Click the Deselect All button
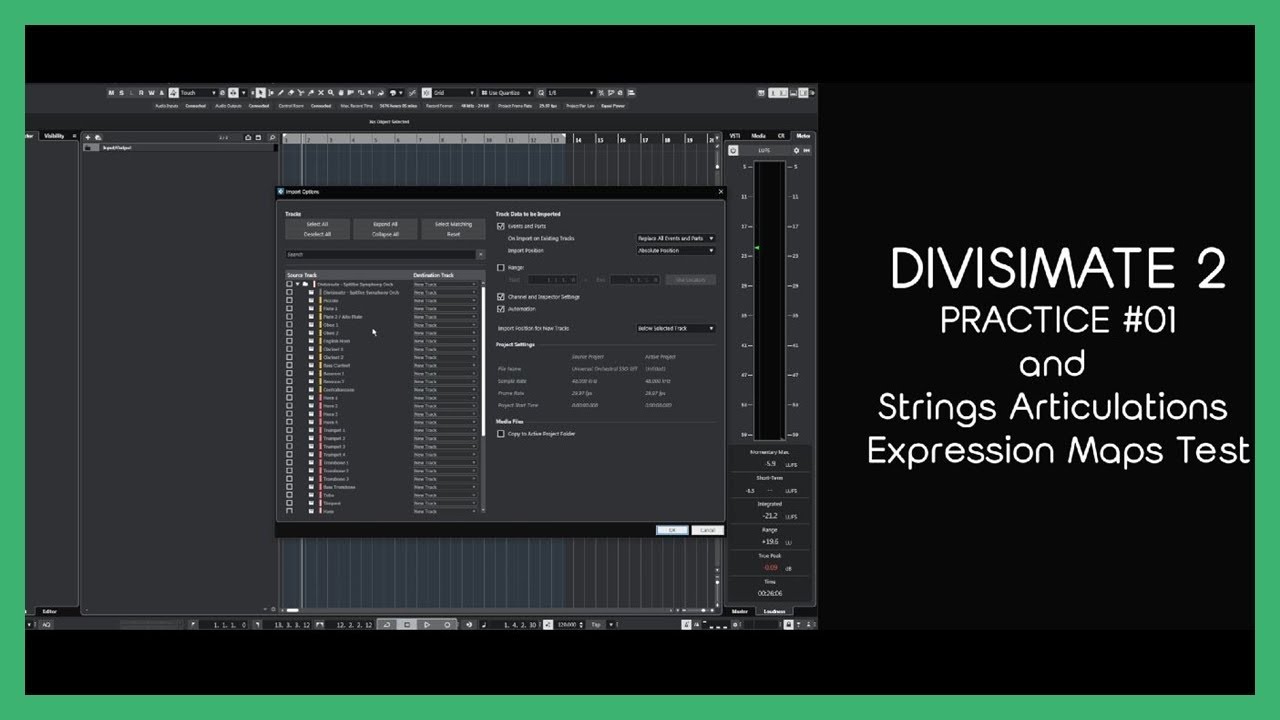 317,234
